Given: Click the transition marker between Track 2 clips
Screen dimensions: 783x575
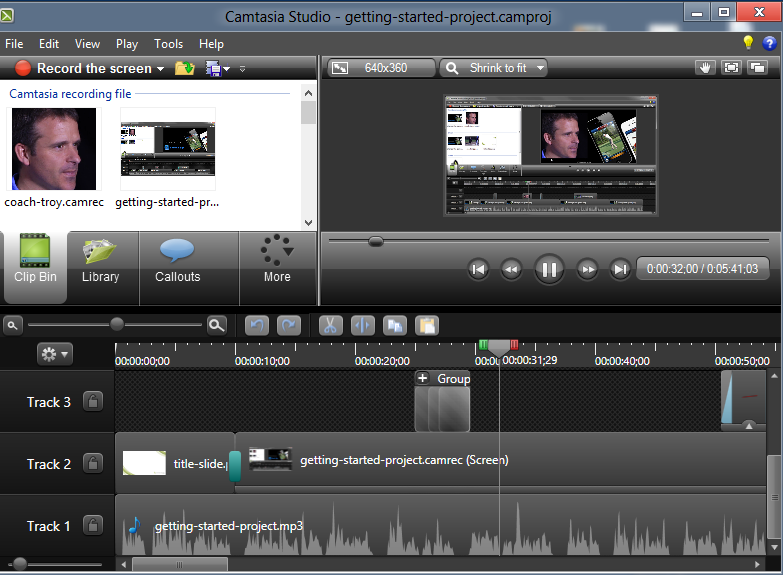Looking at the screenshot, I should click(235, 466).
